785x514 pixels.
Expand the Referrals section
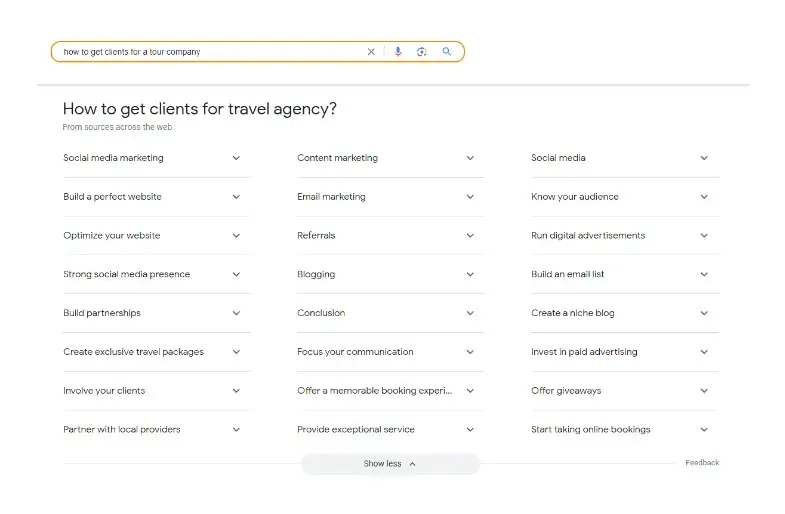click(x=390, y=236)
